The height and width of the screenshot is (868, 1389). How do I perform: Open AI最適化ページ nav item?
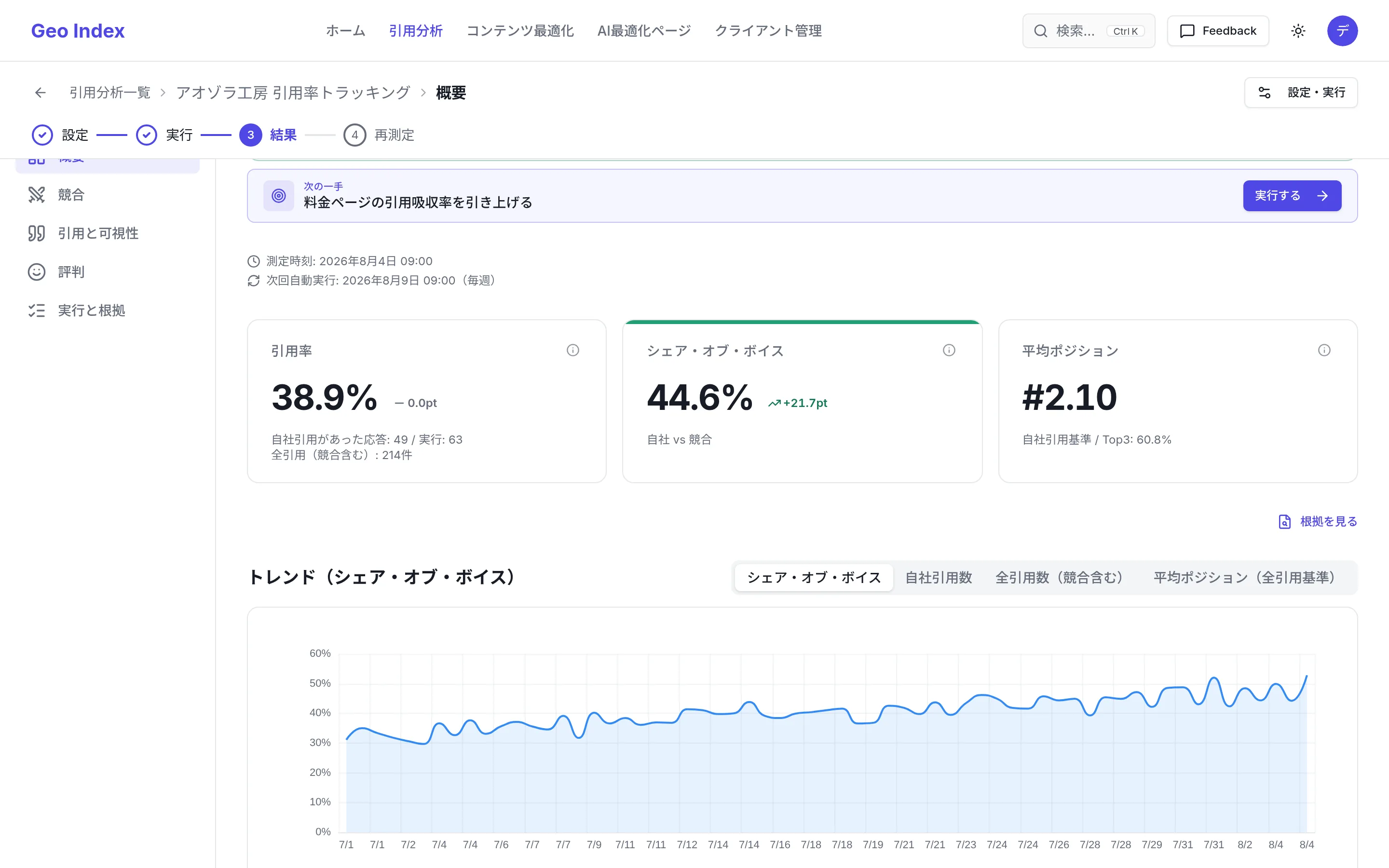pos(644,30)
